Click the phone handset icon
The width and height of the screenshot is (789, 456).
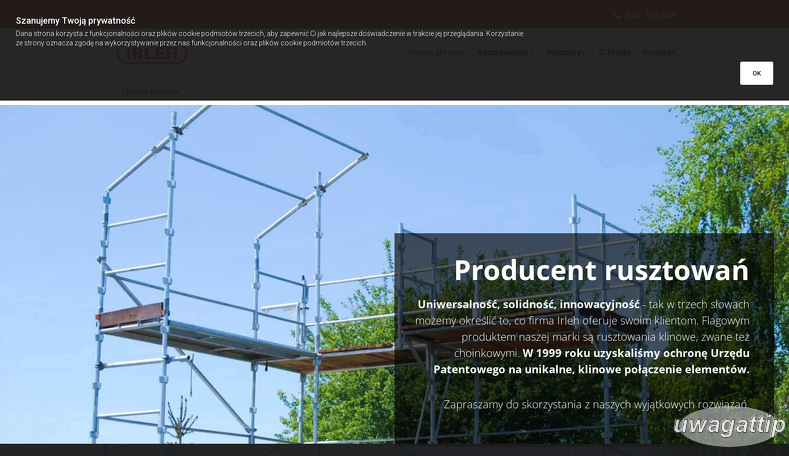[x=617, y=15]
